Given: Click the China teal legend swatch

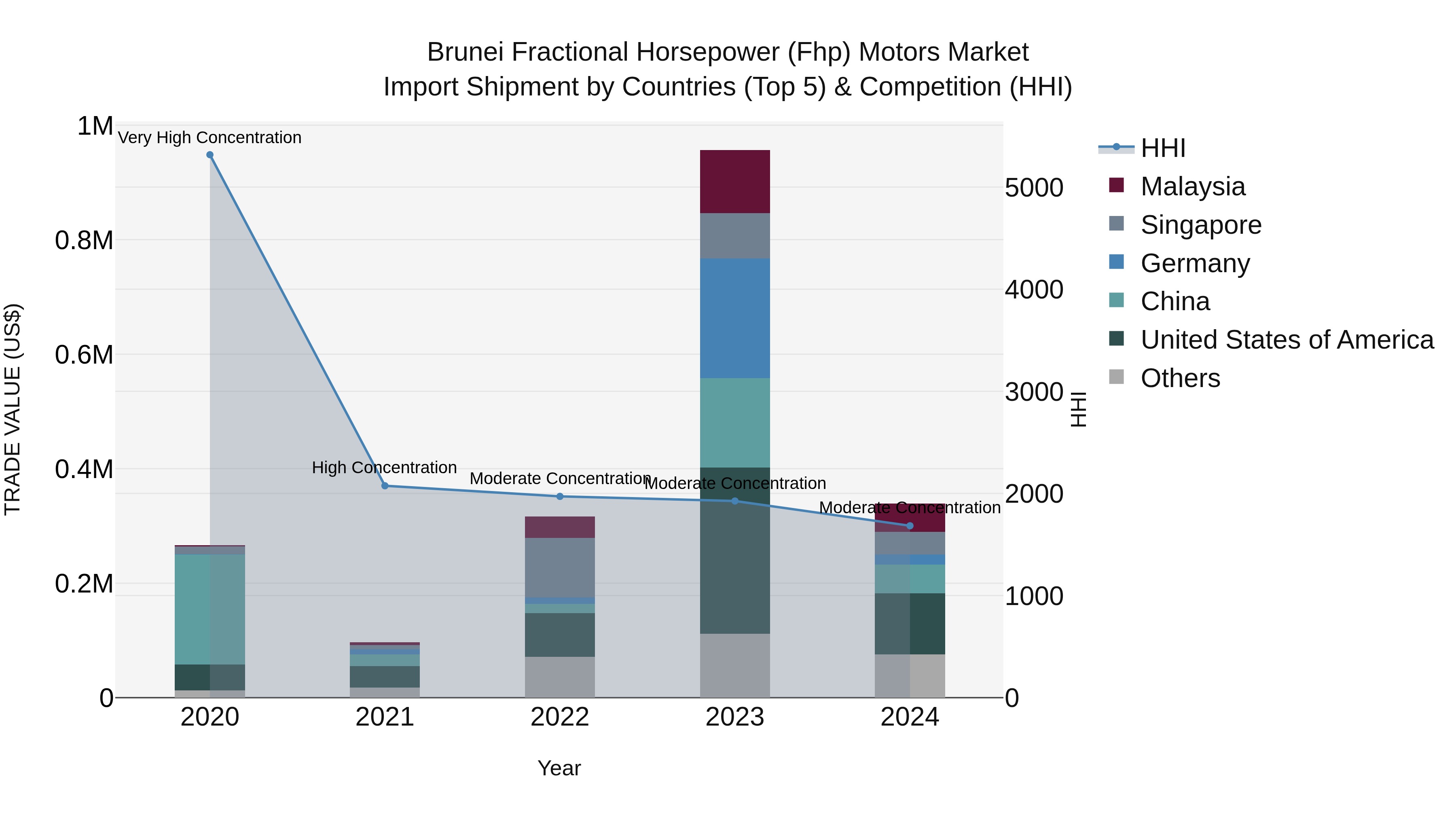Looking at the screenshot, I should tap(1116, 300).
